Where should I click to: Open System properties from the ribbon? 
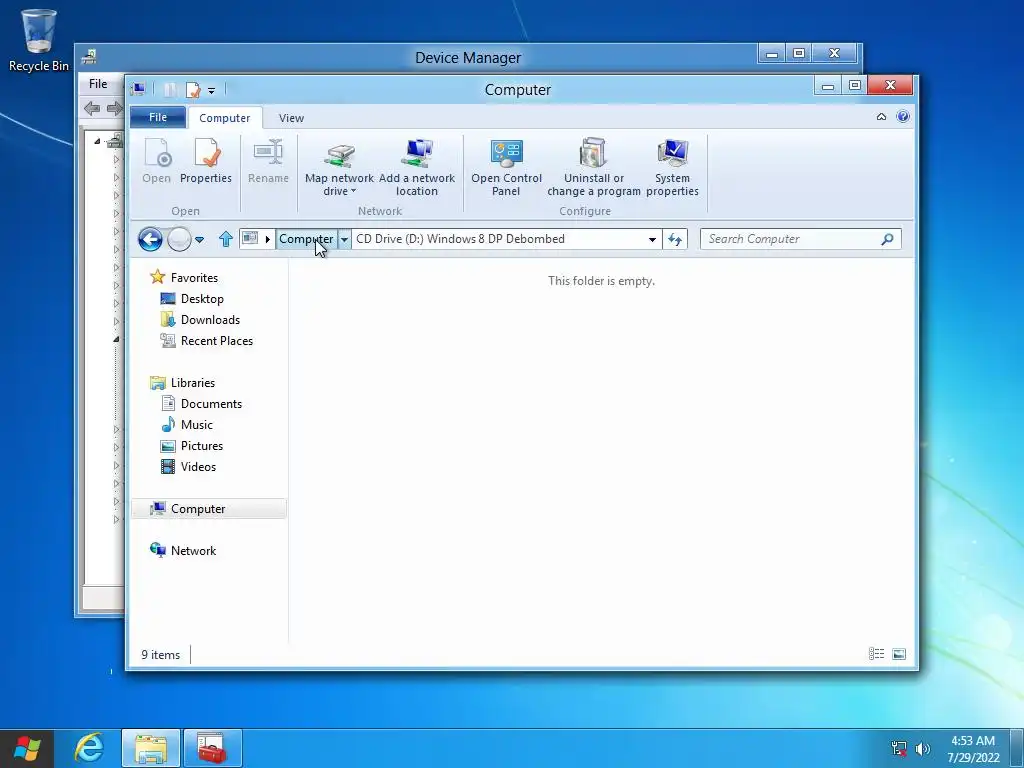click(672, 167)
